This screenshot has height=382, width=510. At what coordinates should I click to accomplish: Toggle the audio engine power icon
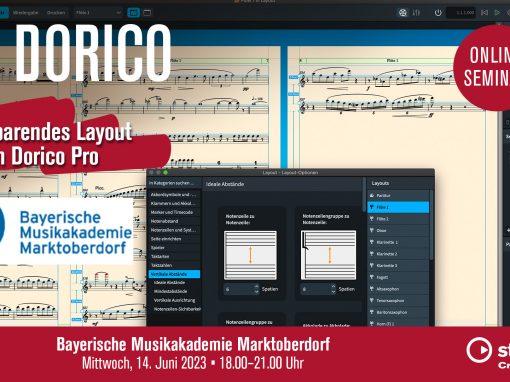click(x=438, y=13)
